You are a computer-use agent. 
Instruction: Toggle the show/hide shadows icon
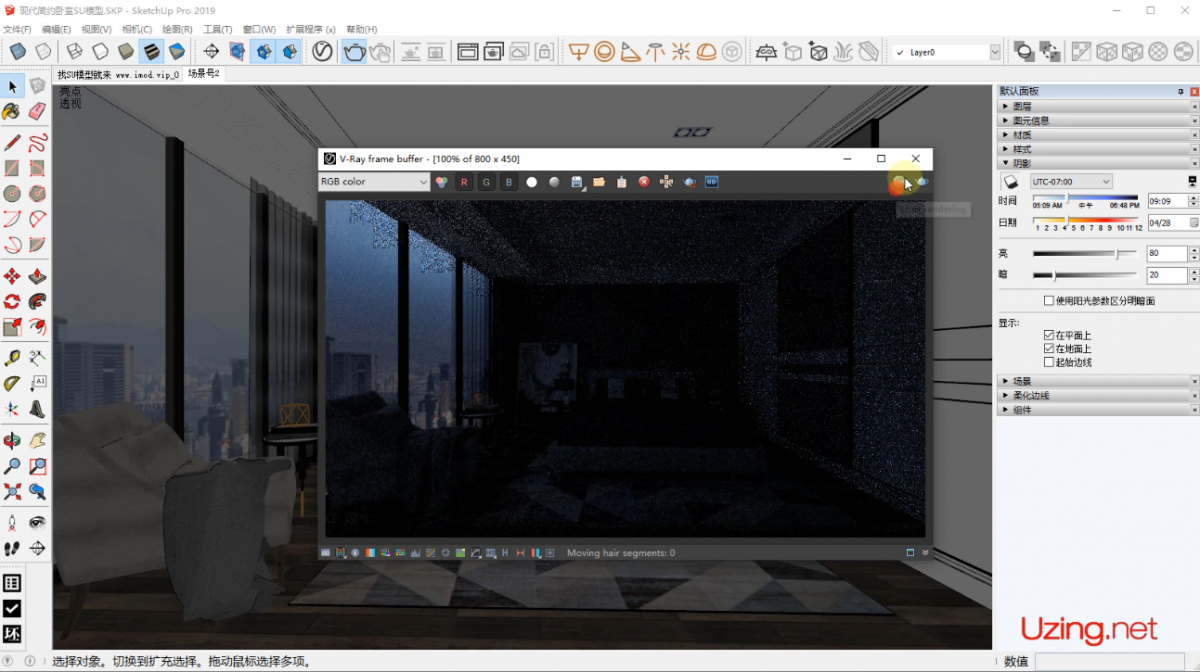[x=1010, y=181]
